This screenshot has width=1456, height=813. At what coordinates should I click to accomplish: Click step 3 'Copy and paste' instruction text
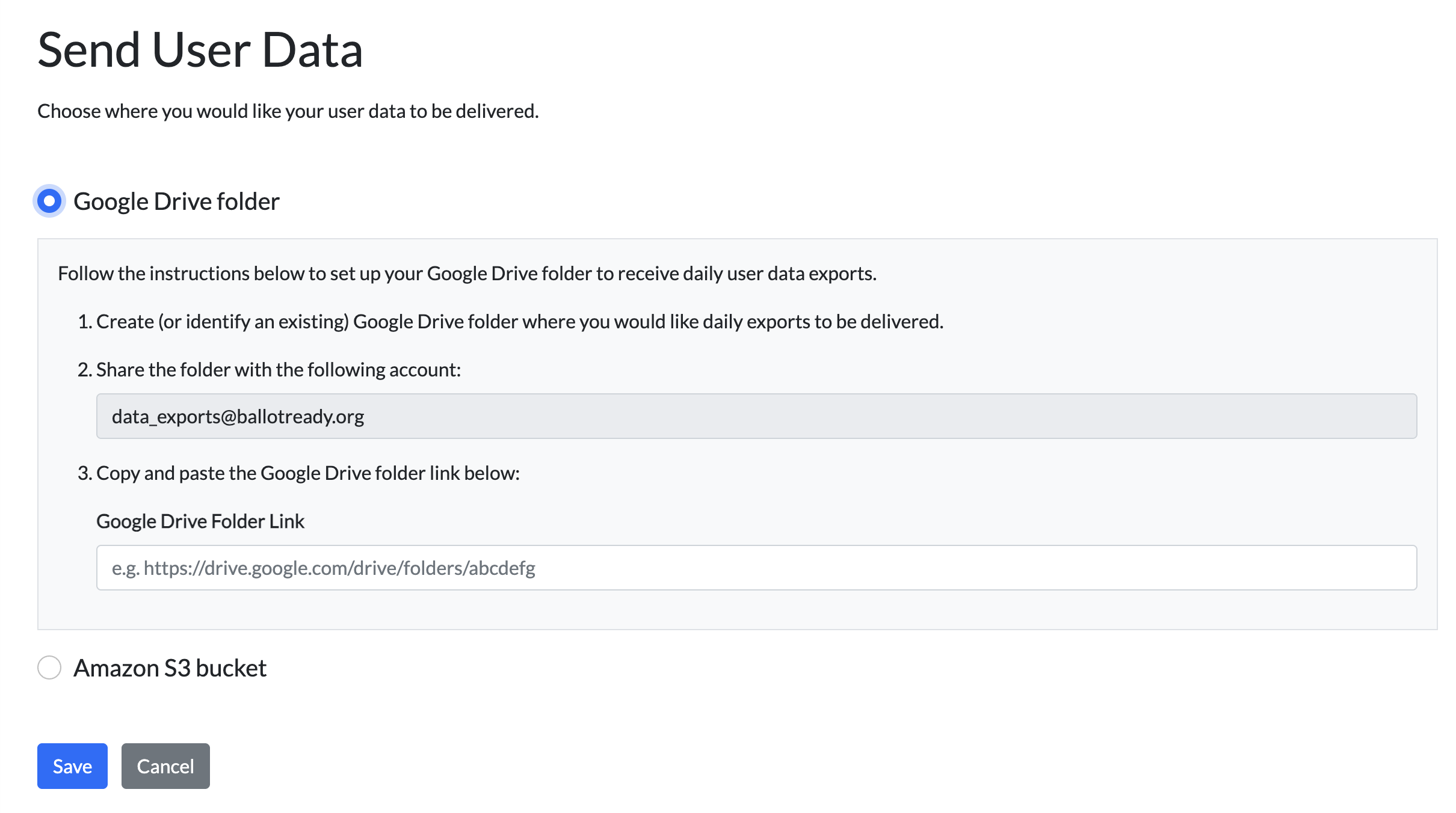(x=308, y=473)
